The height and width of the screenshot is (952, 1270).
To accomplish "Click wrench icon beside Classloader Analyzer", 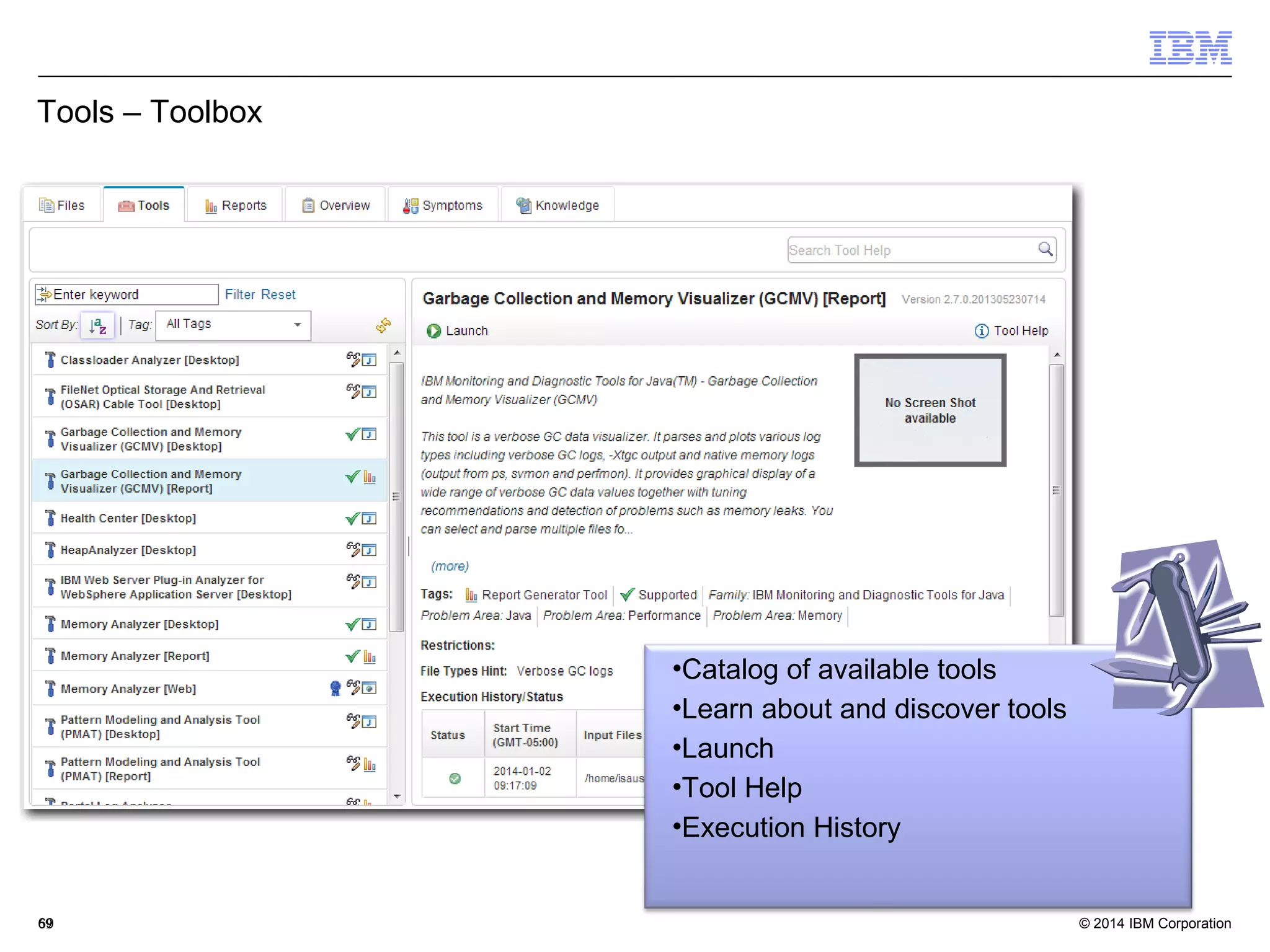I will [50, 359].
